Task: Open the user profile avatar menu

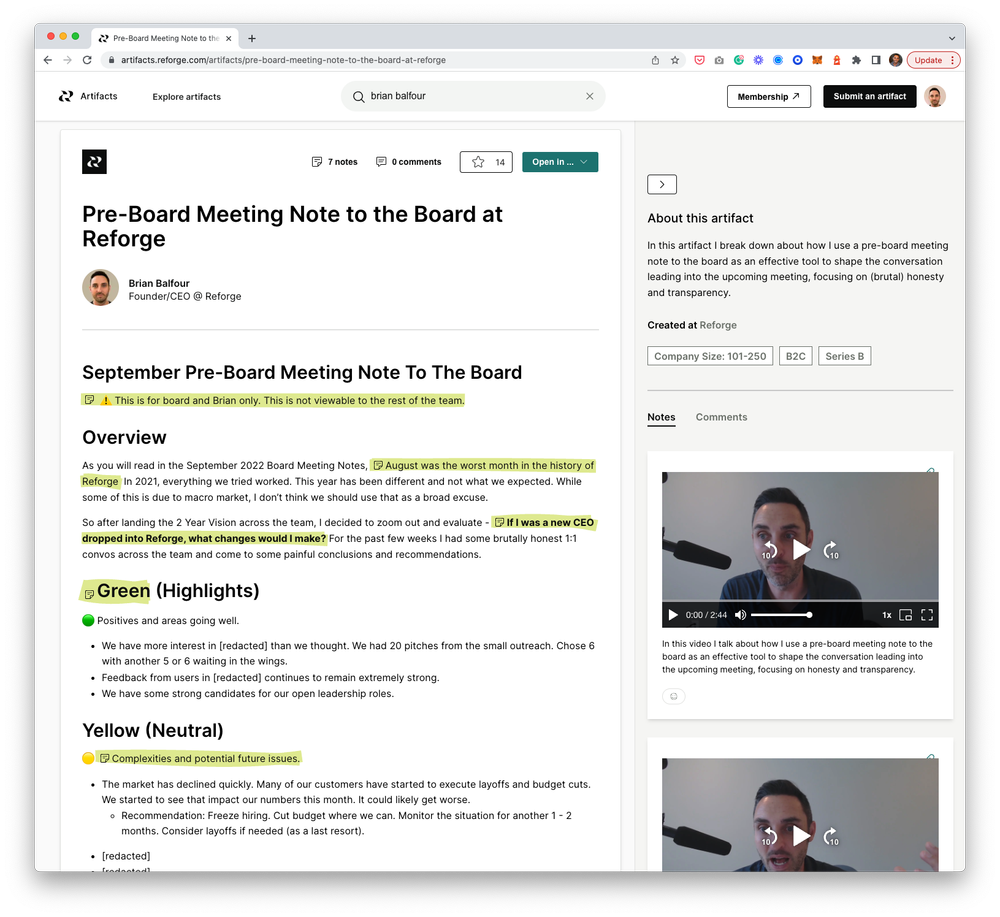Action: (935, 96)
